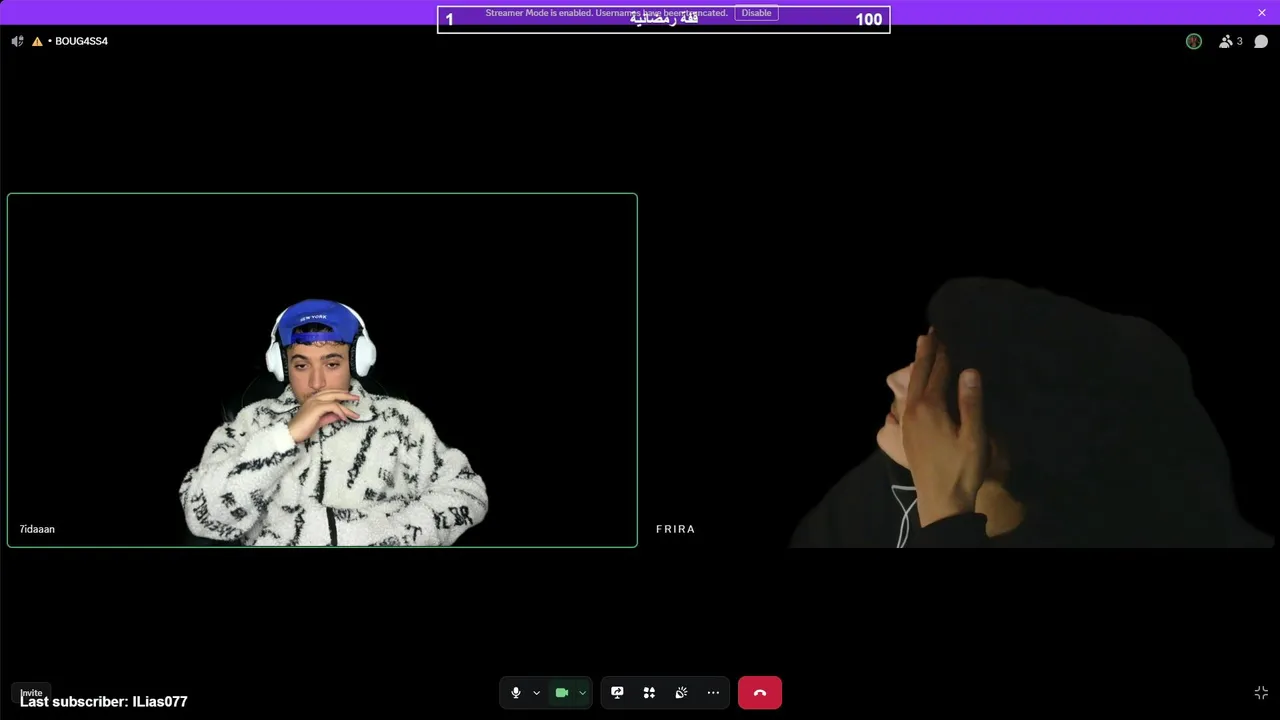
Task: Open more options ellipsis menu
Action: pos(713,693)
